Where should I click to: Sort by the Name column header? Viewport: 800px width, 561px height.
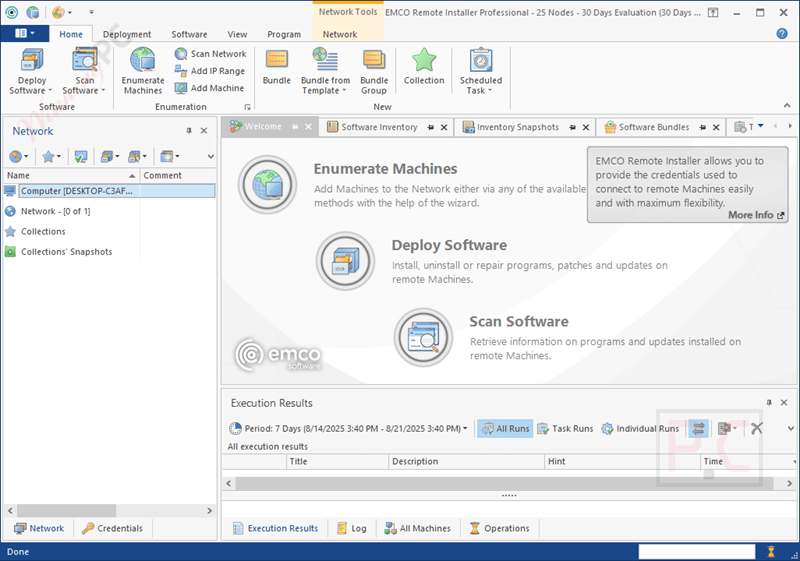pyautogui.click(x=71, y=175)
